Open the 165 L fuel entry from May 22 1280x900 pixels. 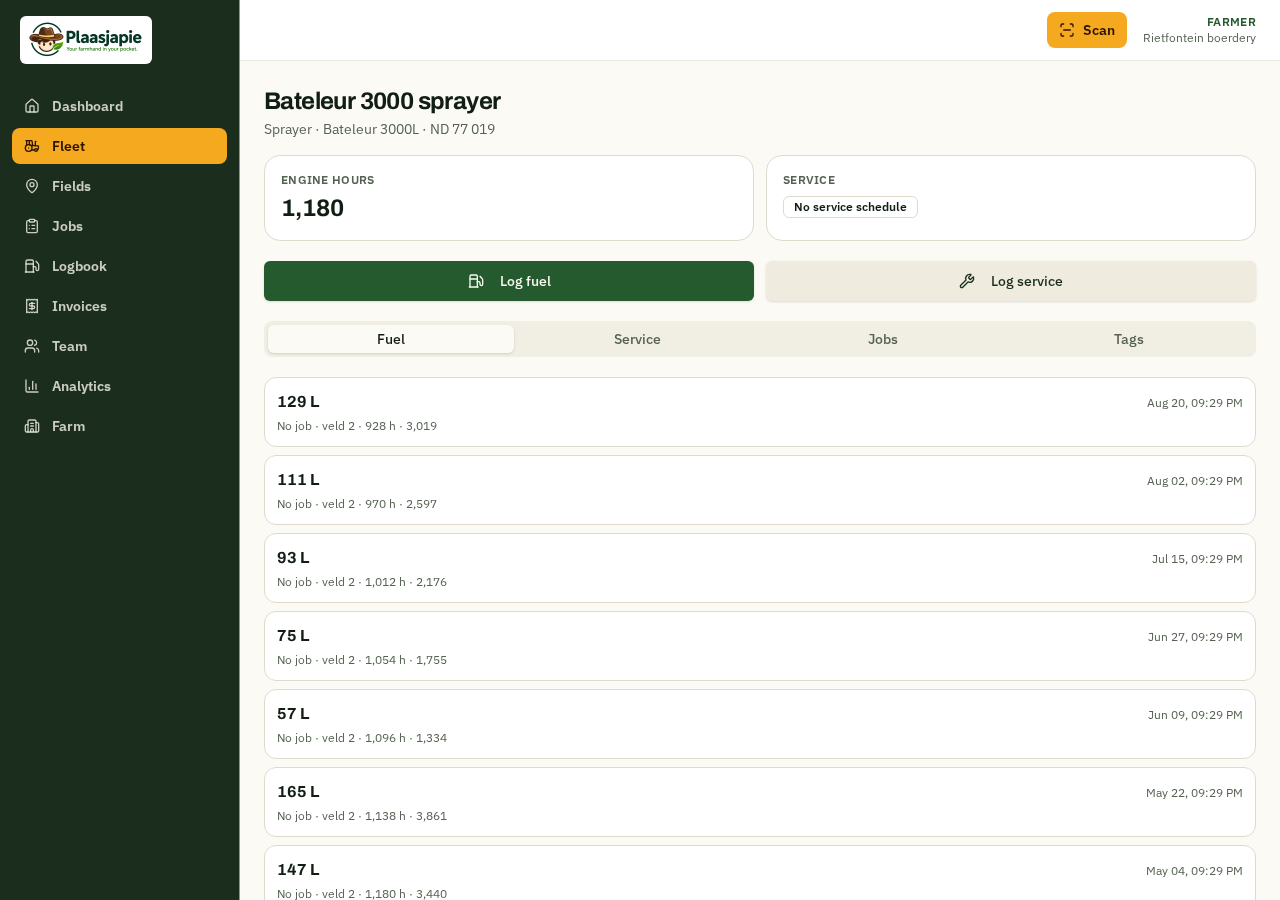point(760,802)
